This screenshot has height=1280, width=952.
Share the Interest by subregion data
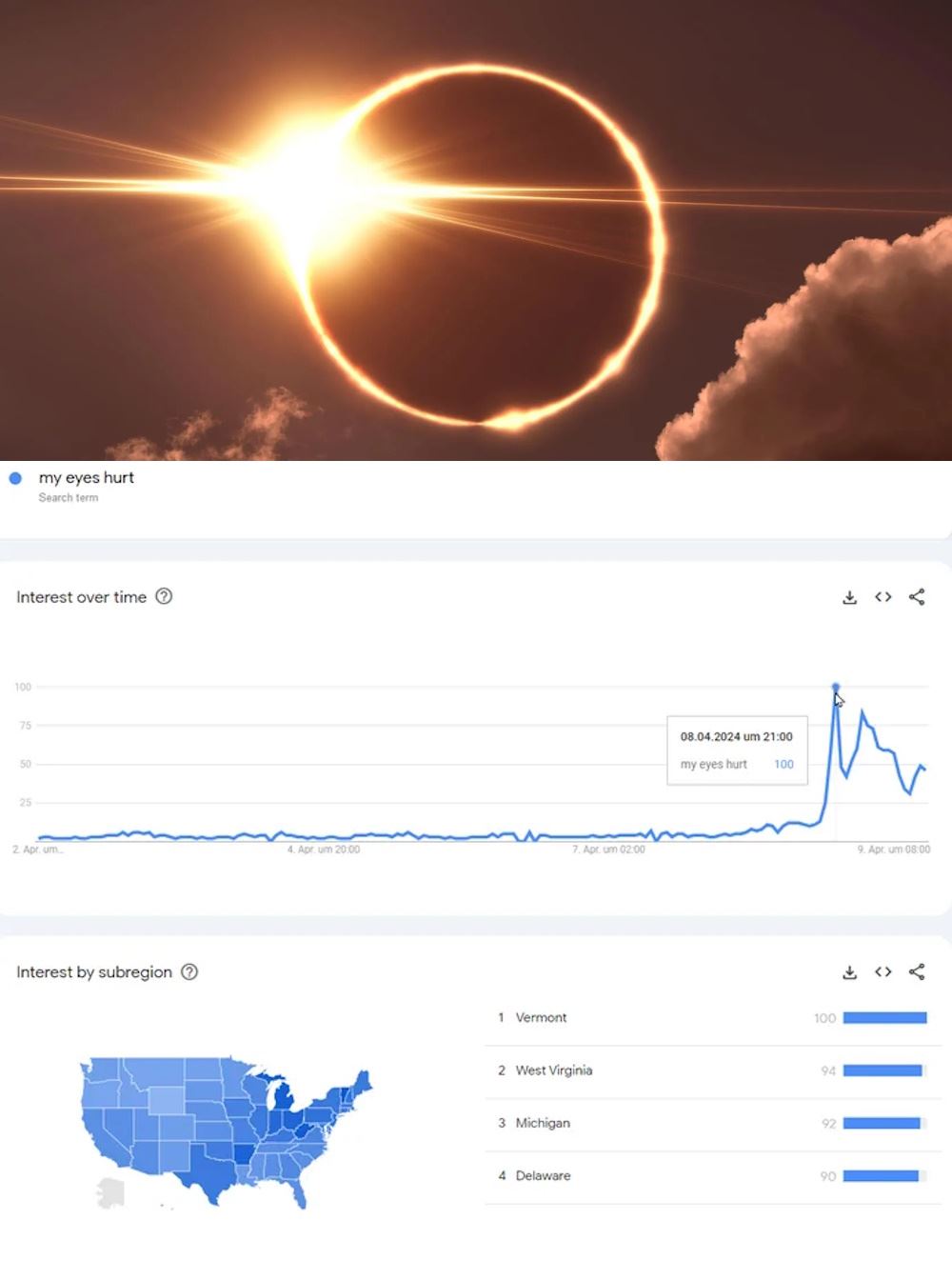[917, 972]
